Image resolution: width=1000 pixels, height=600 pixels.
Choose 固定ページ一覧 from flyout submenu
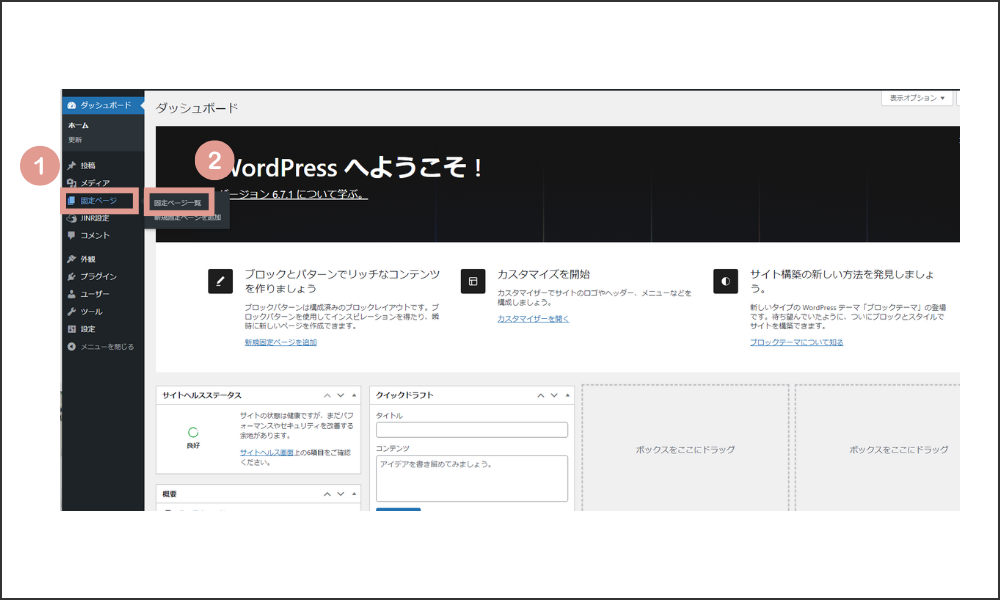pyautogui.click(x=177, y=203)
